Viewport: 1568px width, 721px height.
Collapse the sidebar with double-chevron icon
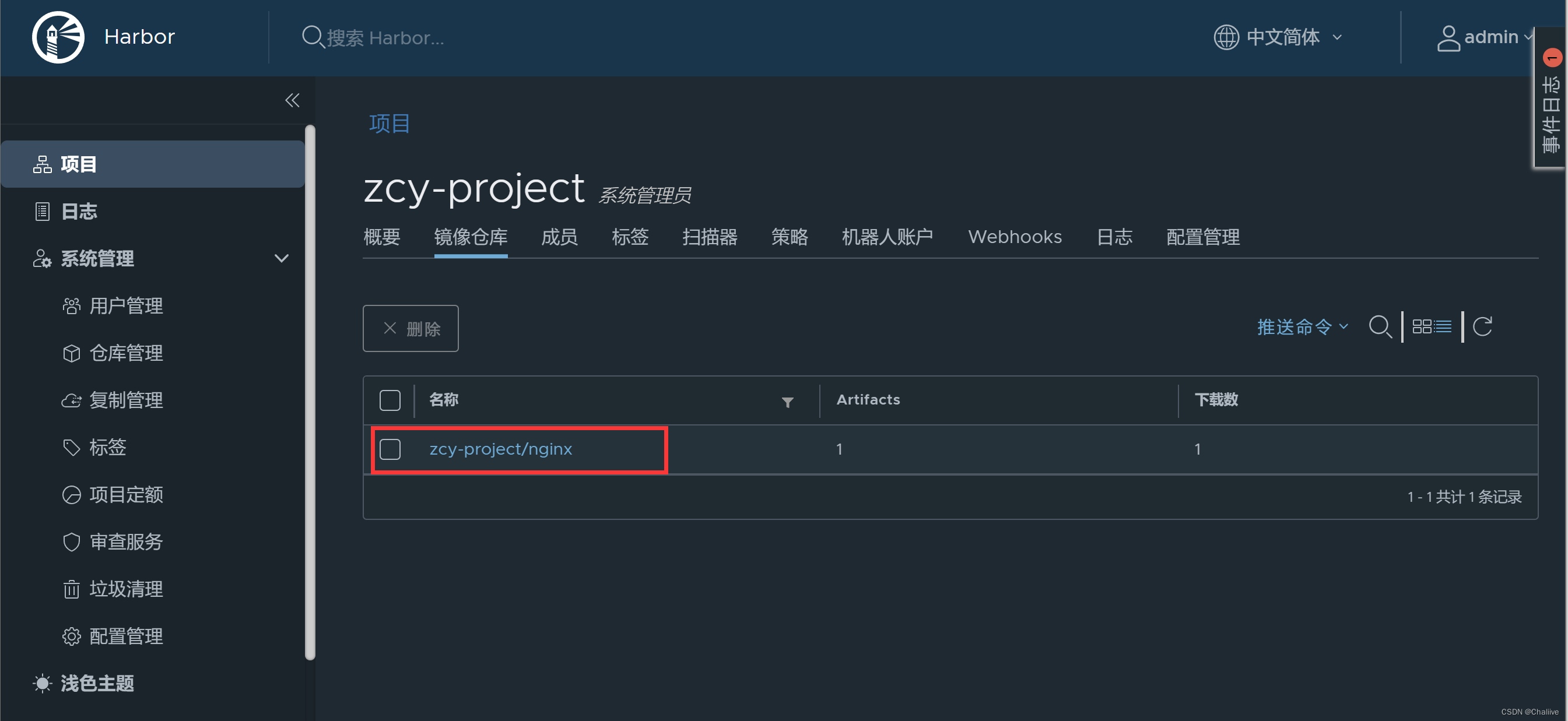tap(292, 100)
